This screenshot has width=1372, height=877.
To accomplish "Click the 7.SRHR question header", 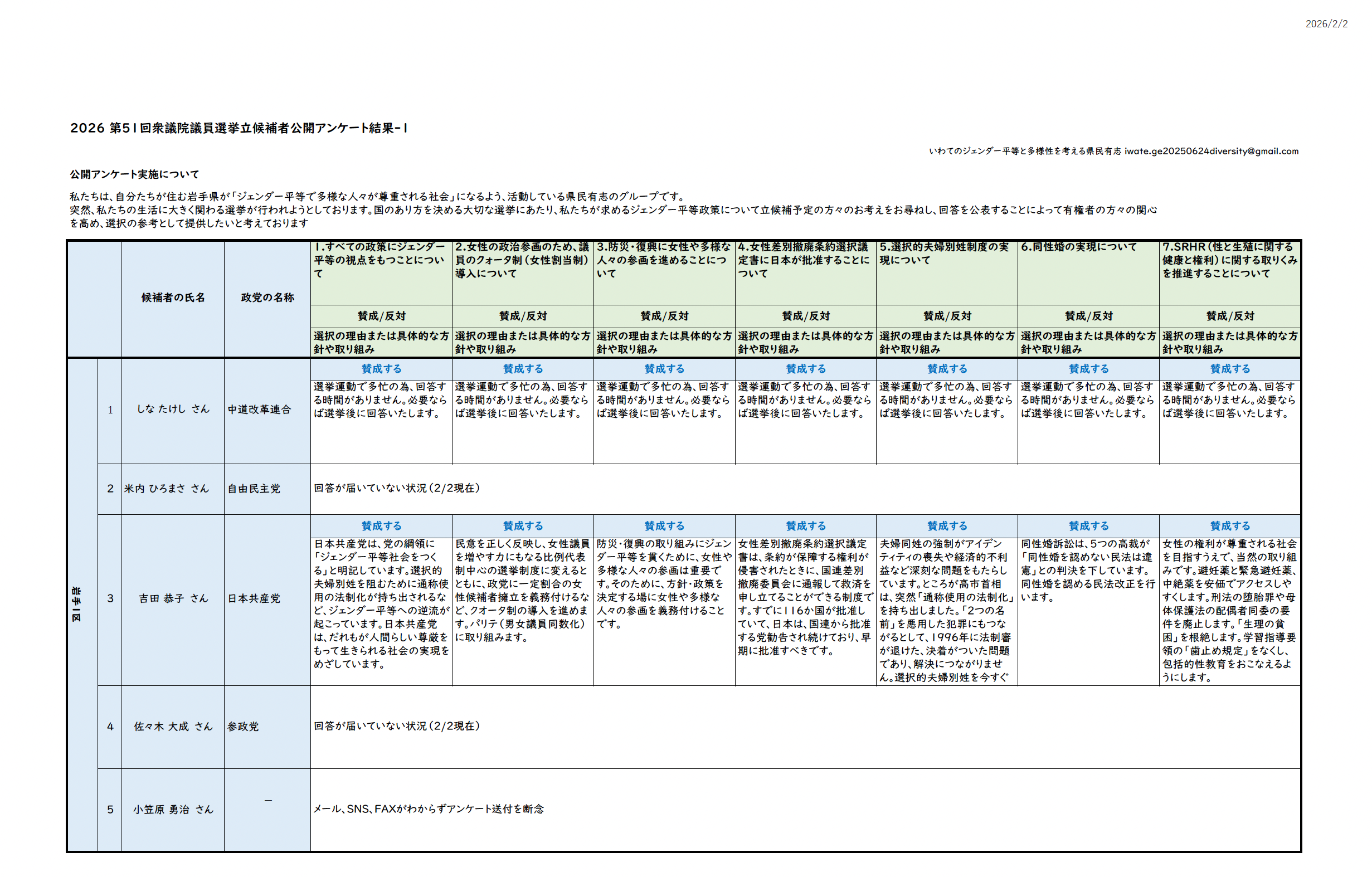I will pyautogui.click(x=1229, y=260).
